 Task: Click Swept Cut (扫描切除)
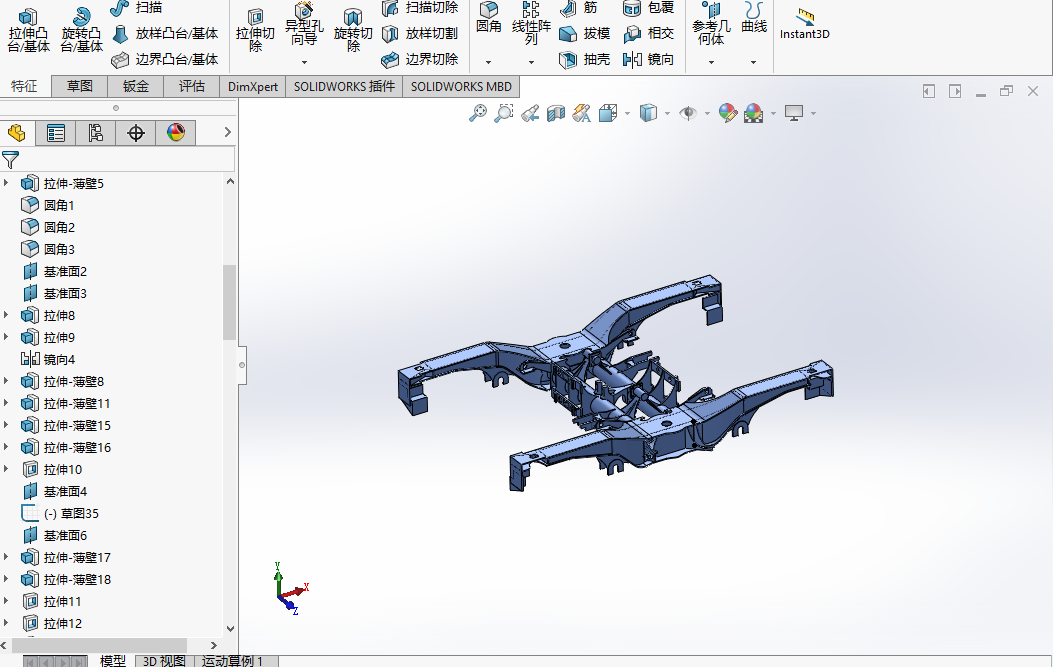[420, 7]
